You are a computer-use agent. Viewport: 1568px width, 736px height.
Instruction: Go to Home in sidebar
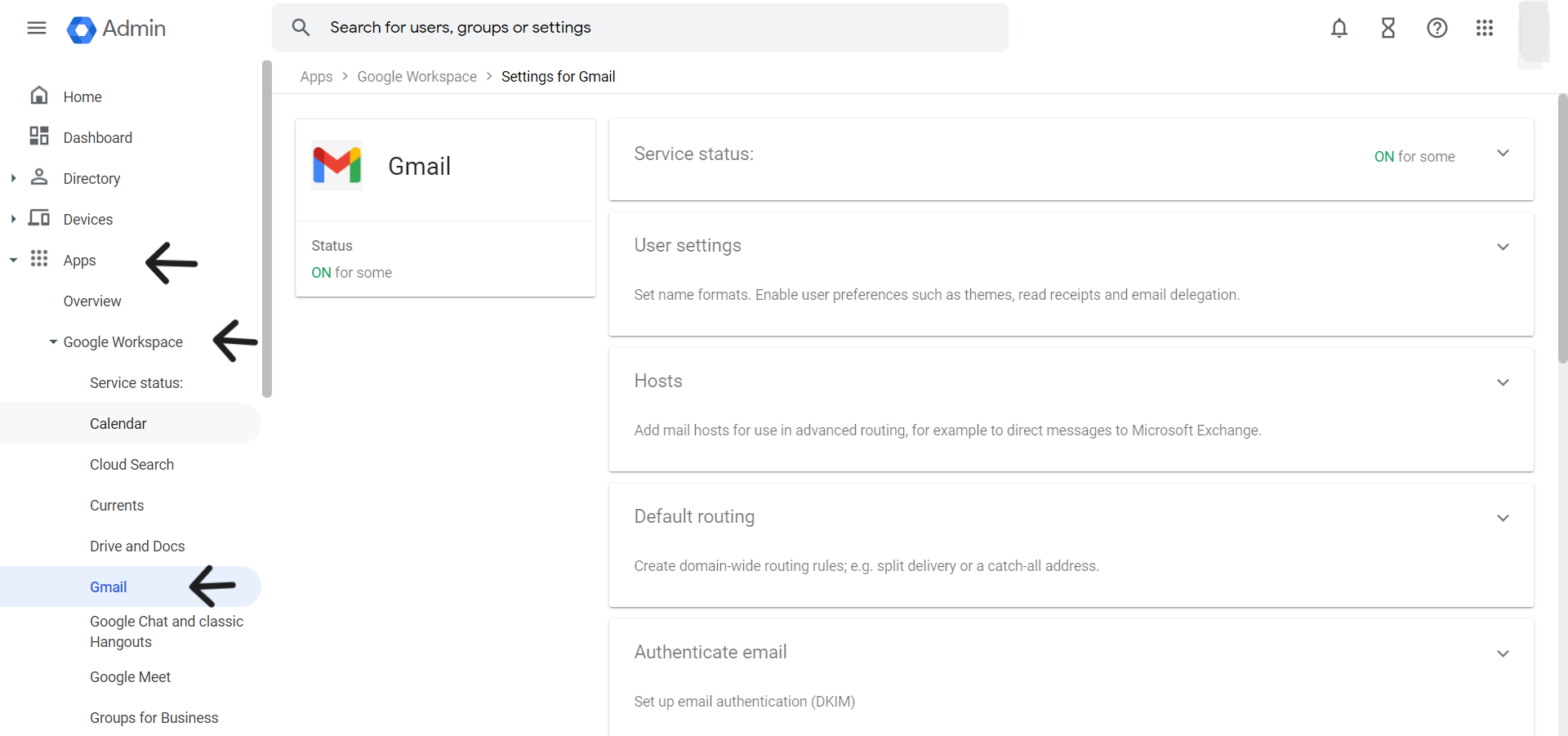(82, 96)
